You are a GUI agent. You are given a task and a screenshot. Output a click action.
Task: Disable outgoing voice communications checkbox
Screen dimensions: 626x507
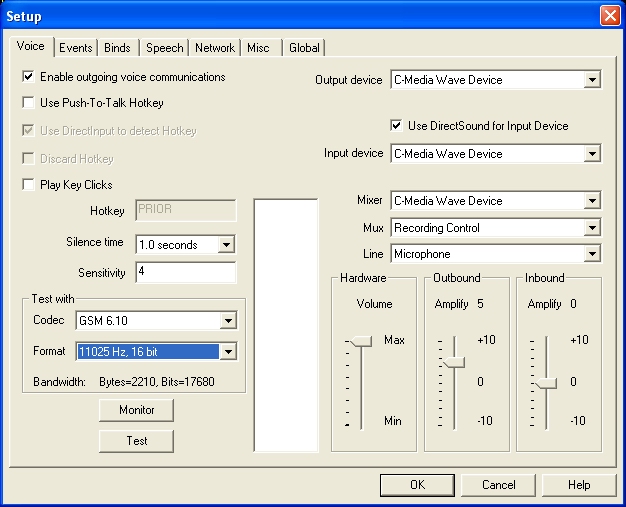pos(29,77)
